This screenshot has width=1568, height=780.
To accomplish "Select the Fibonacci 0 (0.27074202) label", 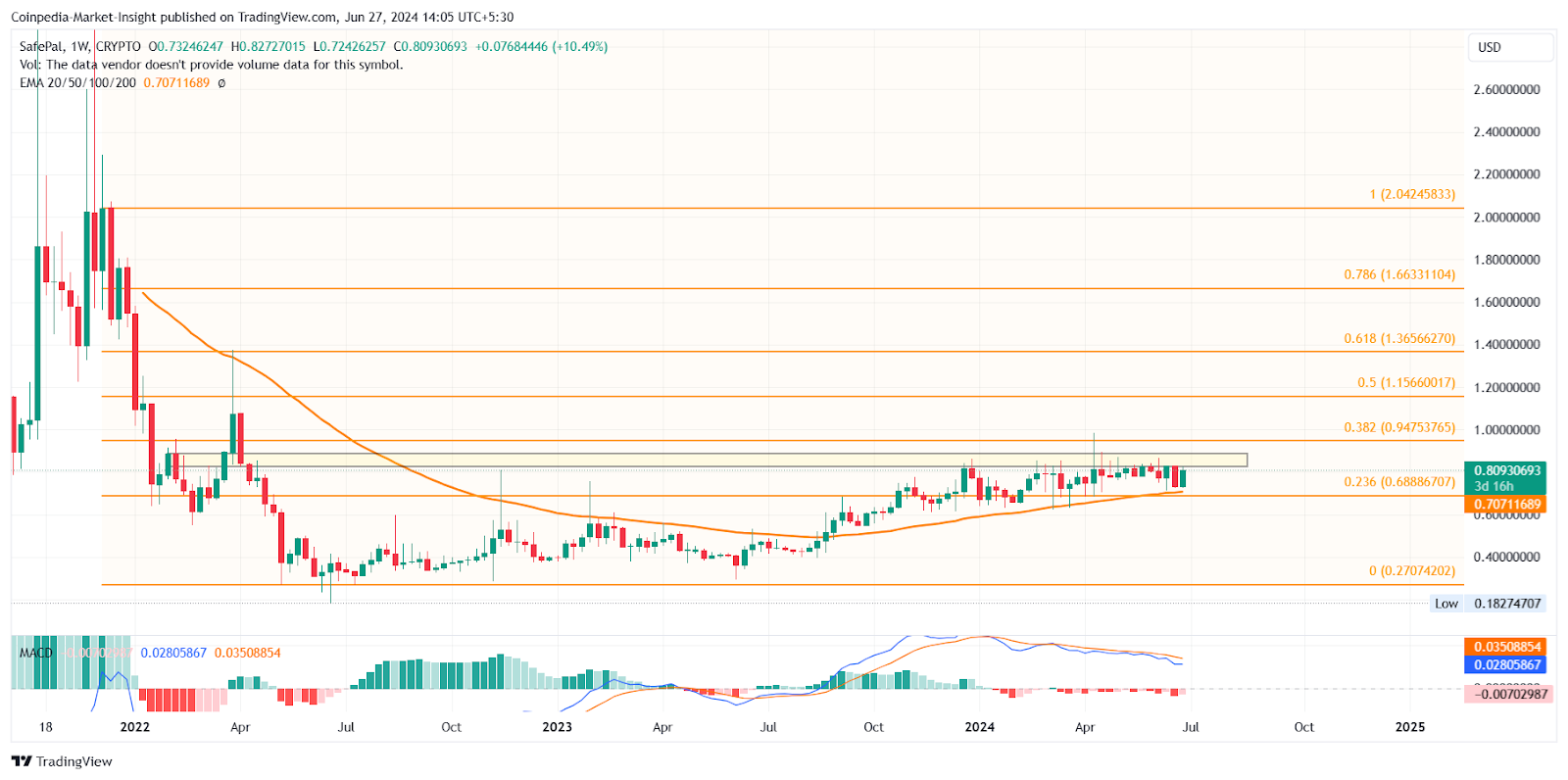I will point(1412,570).
